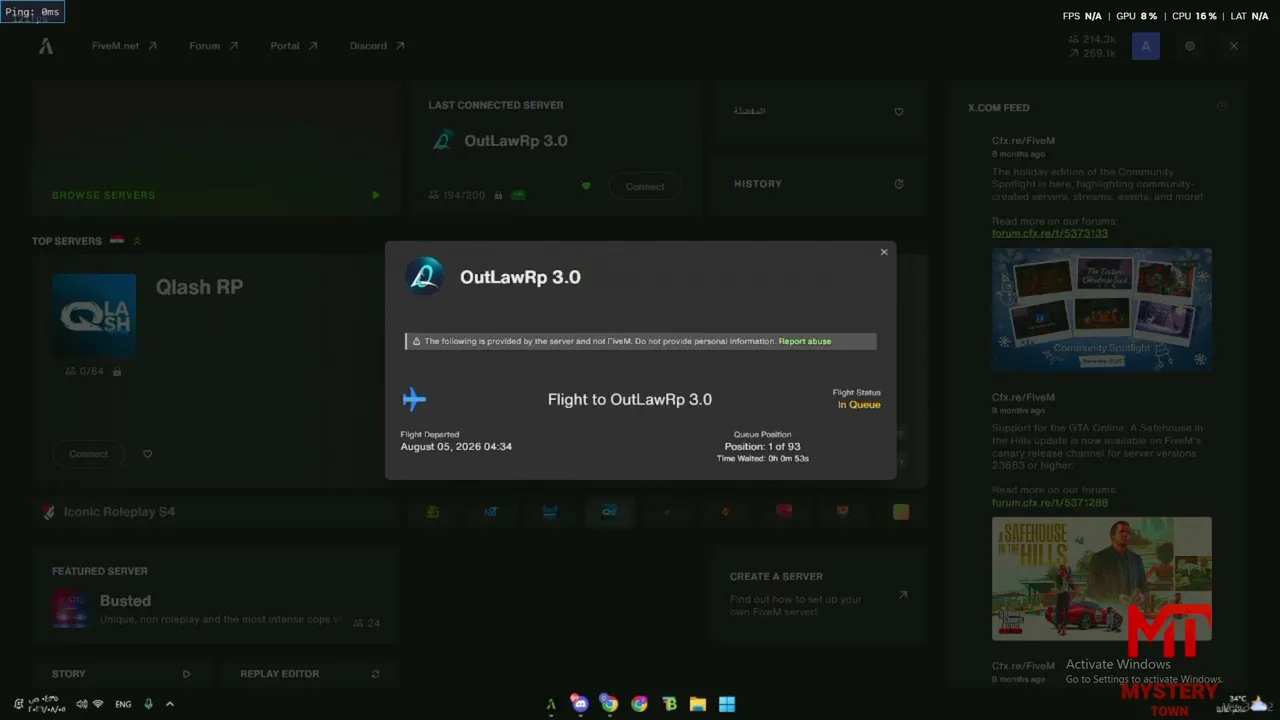Screen dimensions: 1280x720
Task: Close the OutLawRp 3.0 queue dialog
Action: (x=884, y=252)
